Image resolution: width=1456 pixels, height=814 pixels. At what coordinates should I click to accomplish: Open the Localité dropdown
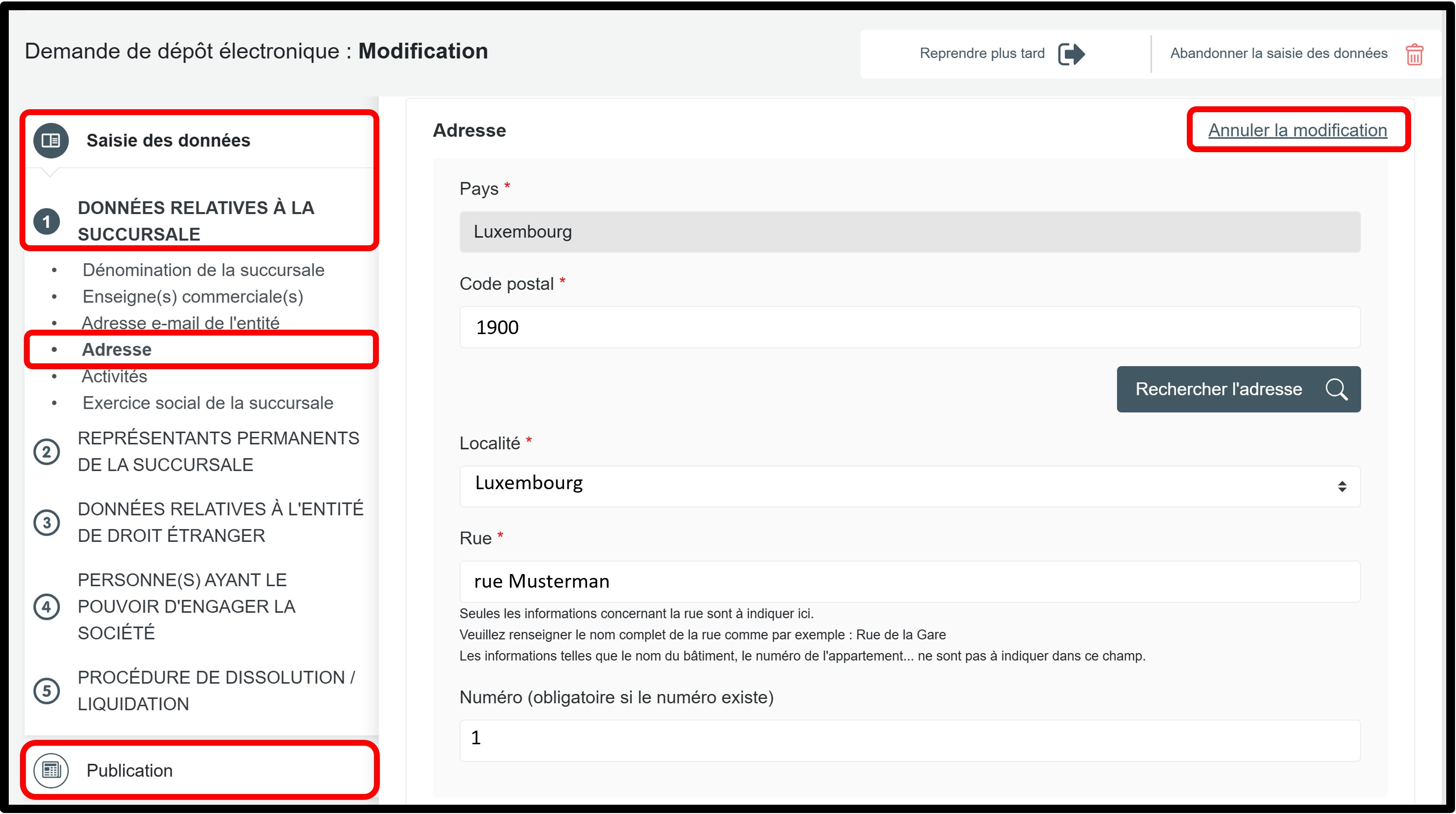(909, 486)
